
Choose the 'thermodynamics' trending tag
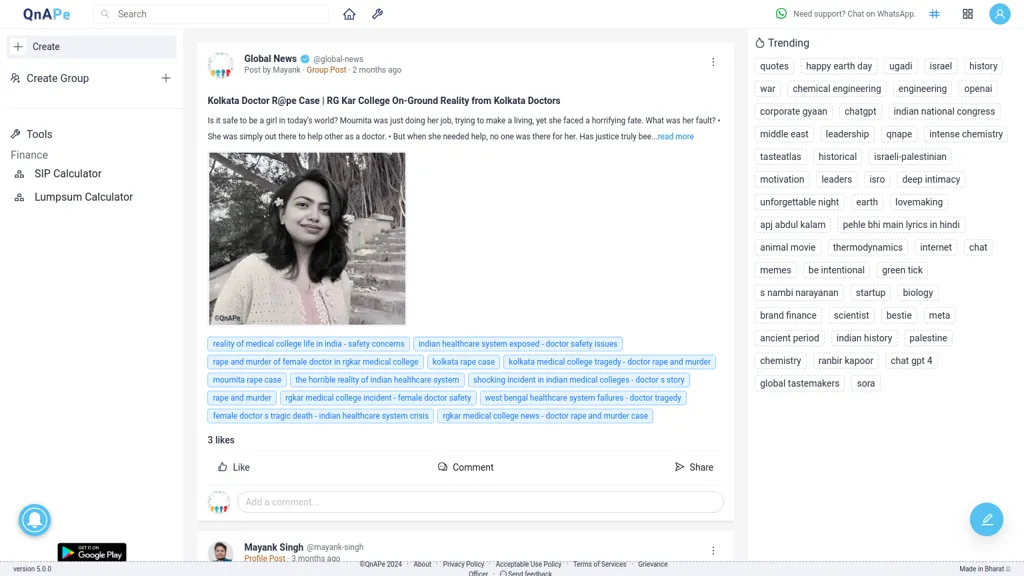click(867, 248)
